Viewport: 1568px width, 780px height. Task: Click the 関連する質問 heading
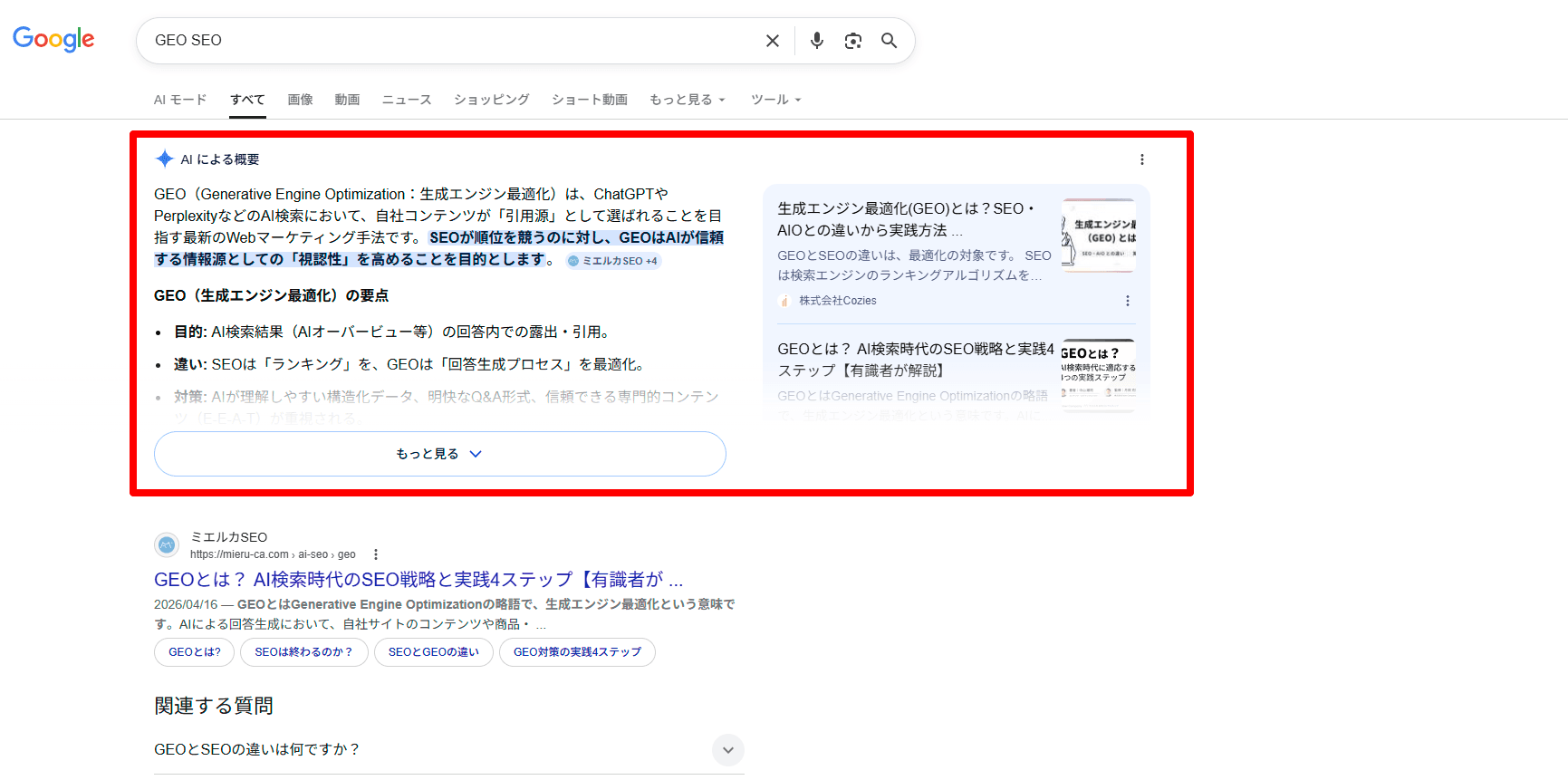[x=214, y=706]
